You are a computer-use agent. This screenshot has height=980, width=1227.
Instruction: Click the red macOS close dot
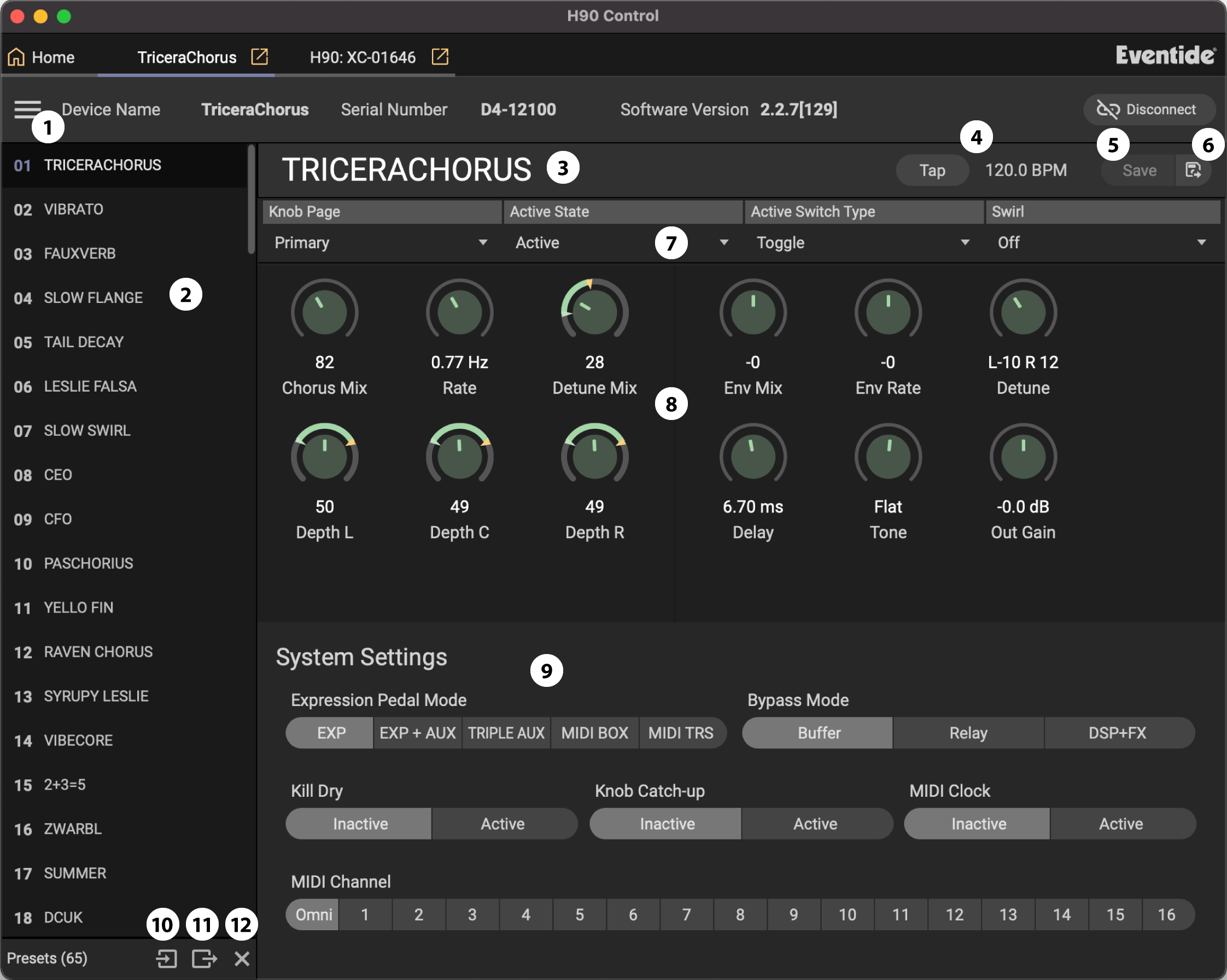click(17, 16)
